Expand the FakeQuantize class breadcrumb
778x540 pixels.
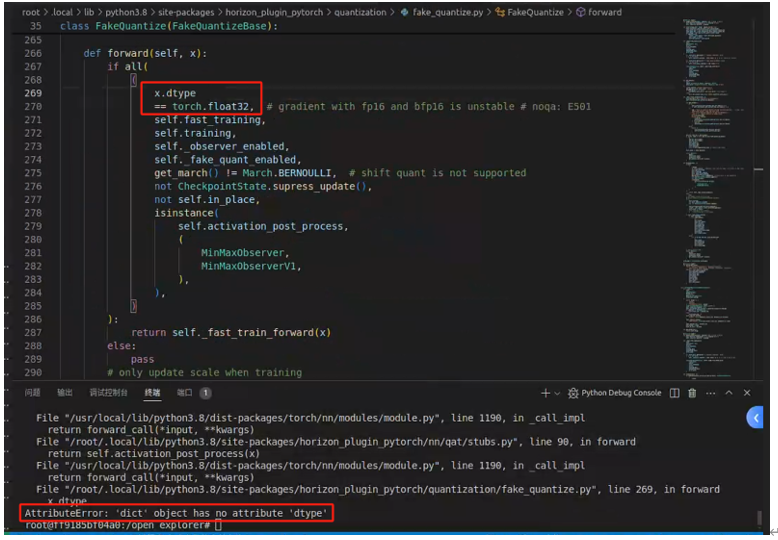[536, 12]
